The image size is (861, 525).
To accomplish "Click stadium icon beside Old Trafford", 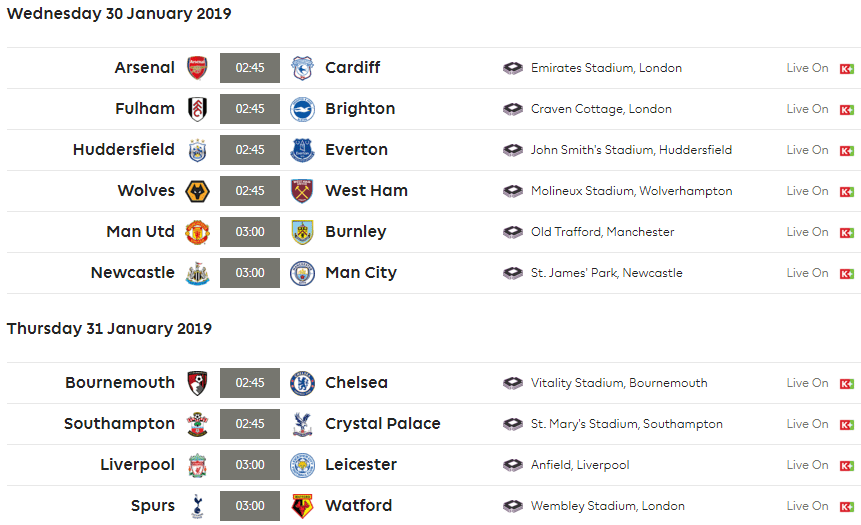I will [x=513, y=232].
